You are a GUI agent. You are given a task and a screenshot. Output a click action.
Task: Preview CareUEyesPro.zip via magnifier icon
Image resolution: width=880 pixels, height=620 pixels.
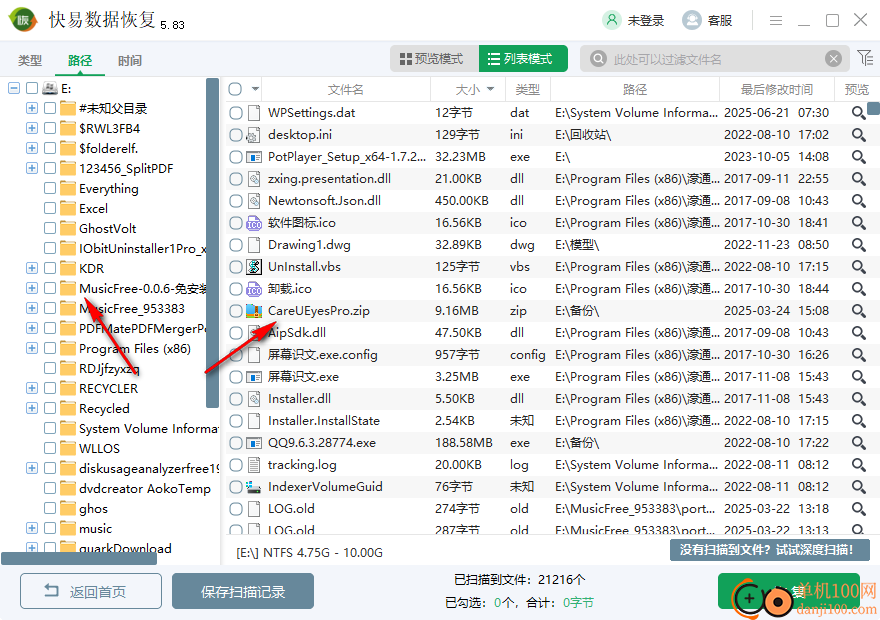[x=858, y=311]
